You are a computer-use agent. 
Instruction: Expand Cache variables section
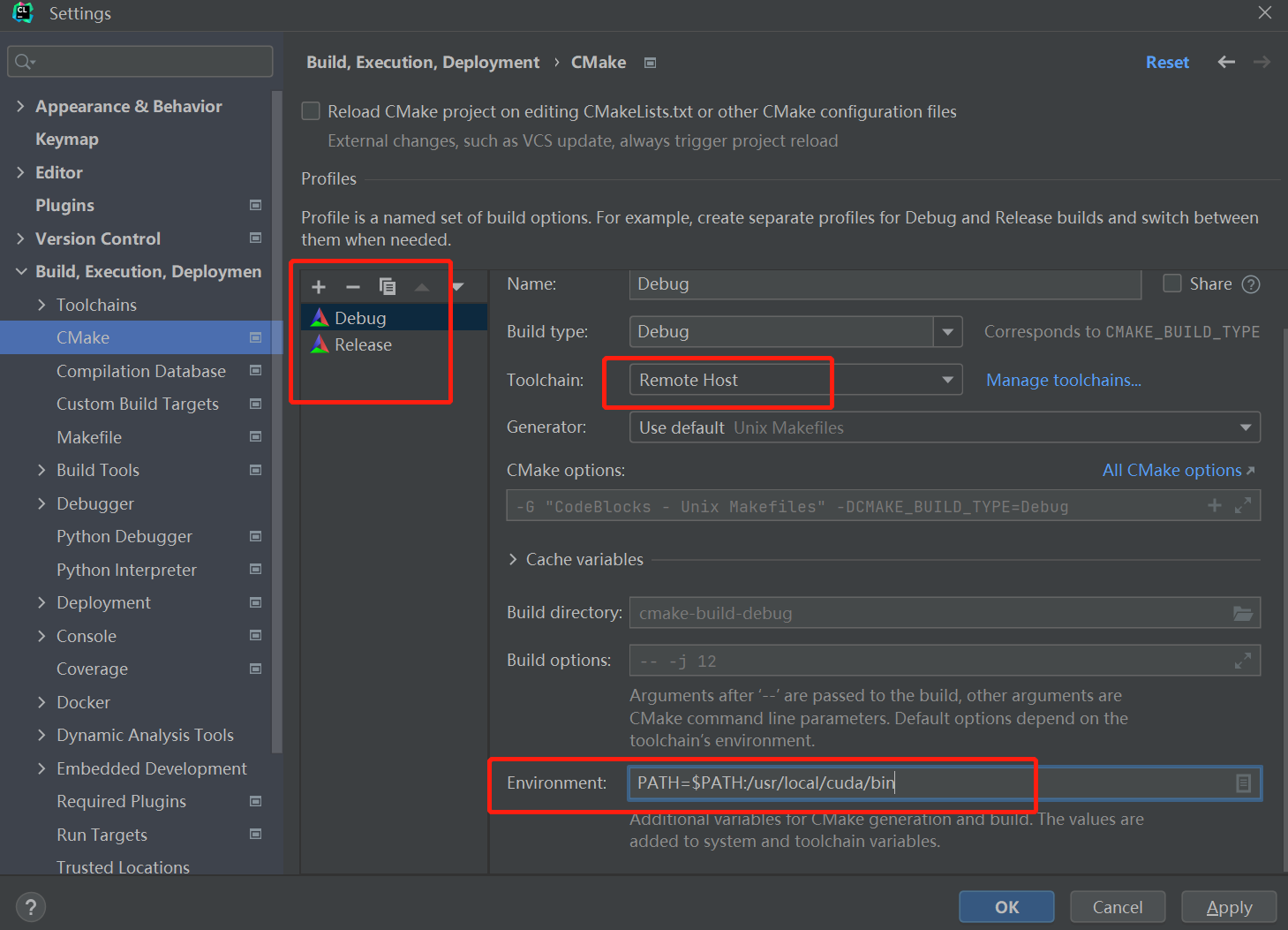click(513, 559)
